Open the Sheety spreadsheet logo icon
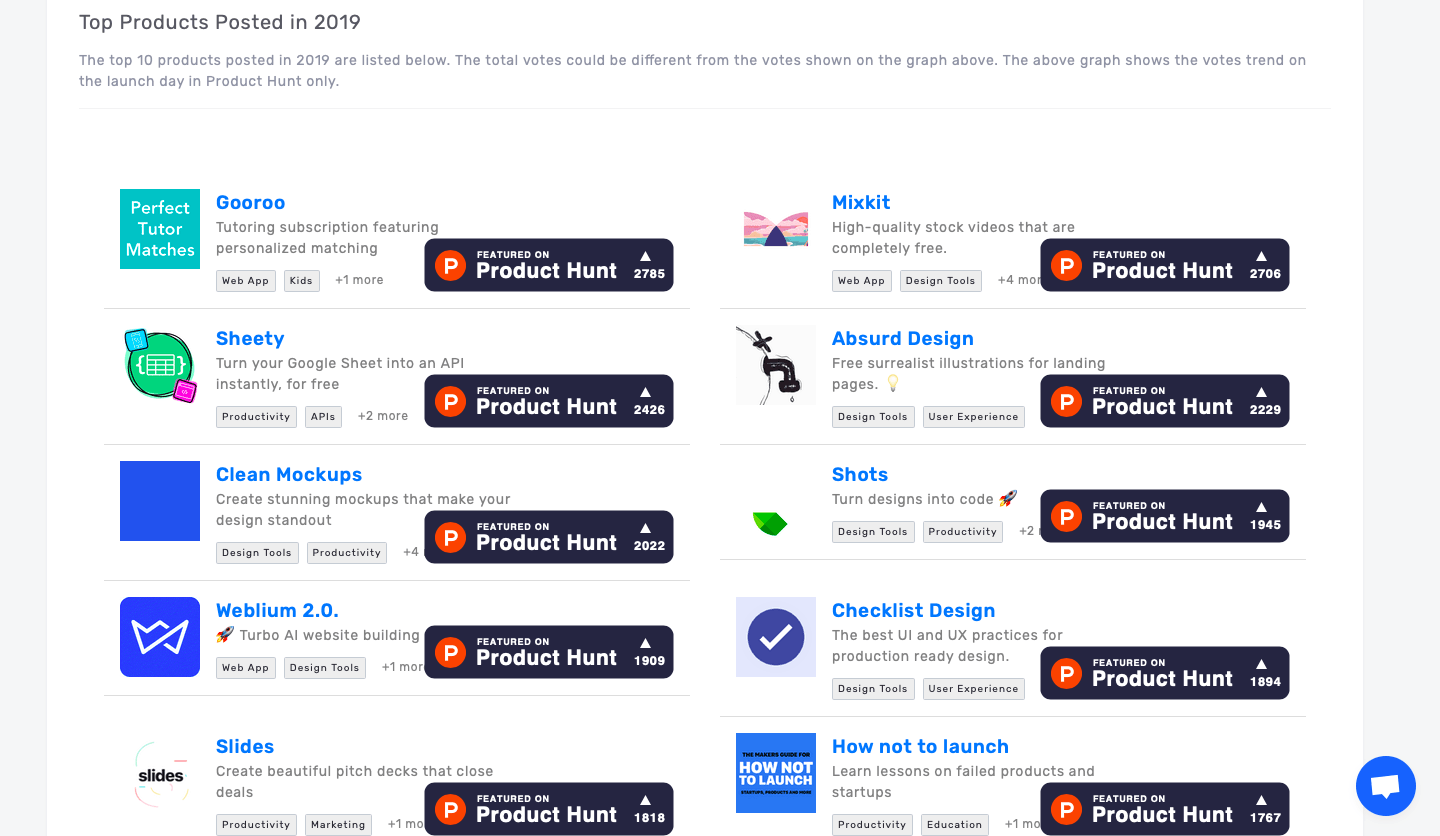 [160, 365]
